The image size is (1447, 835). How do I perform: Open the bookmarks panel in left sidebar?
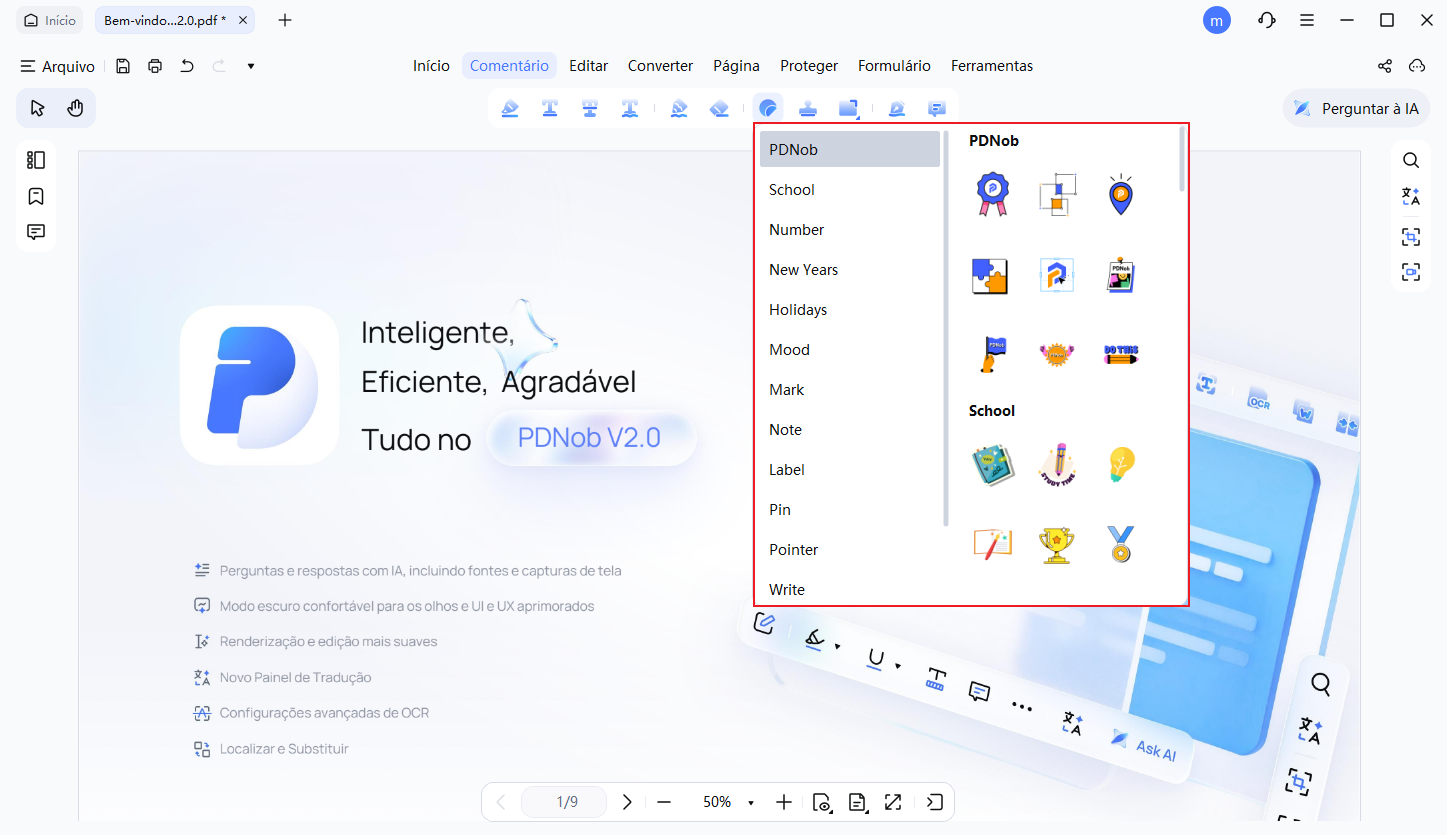coord(36,195)
